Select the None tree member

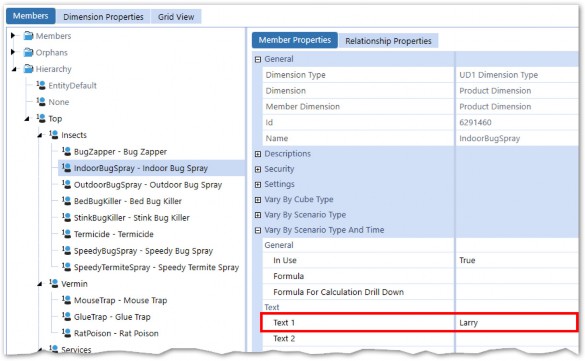click(x=59, y=102)
